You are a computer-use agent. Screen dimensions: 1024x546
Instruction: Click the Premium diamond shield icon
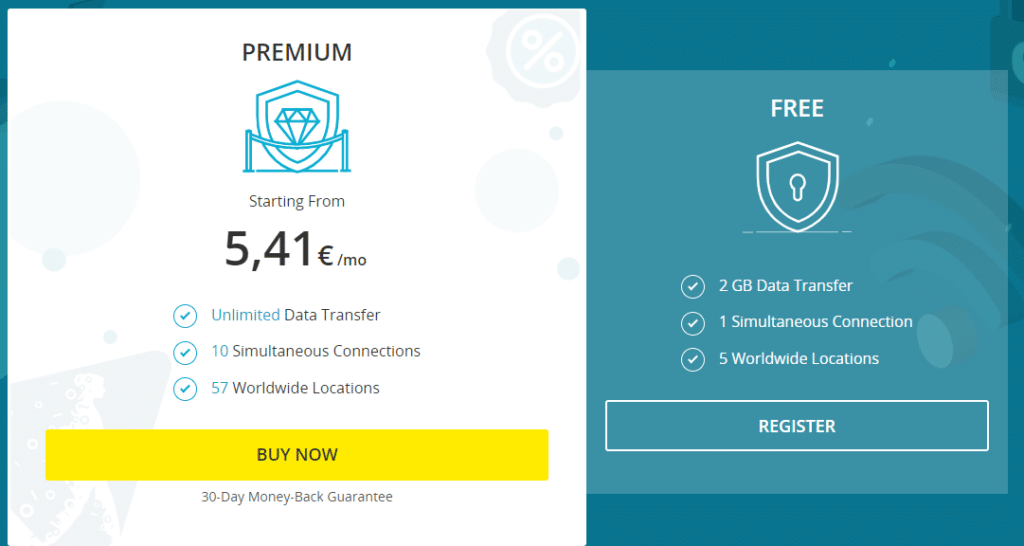coord(297,126)
